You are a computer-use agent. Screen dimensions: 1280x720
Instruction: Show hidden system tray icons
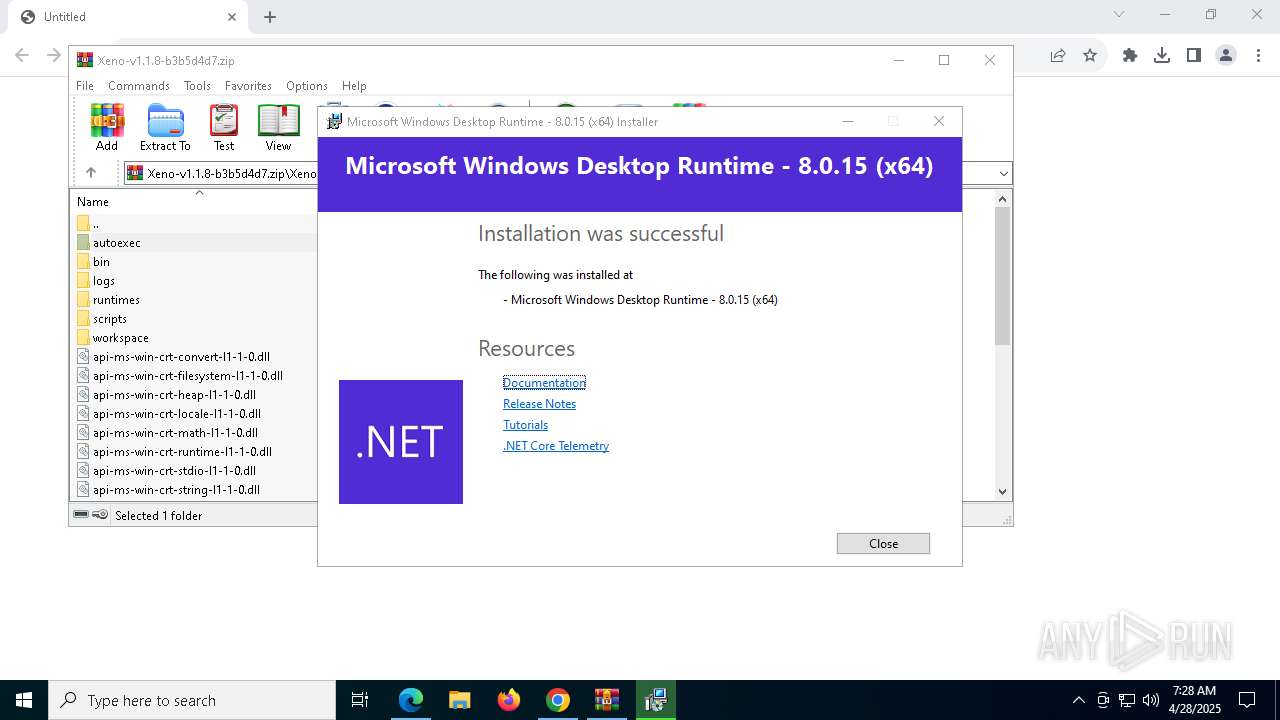pyautogui.click(x=1078, y=700)
